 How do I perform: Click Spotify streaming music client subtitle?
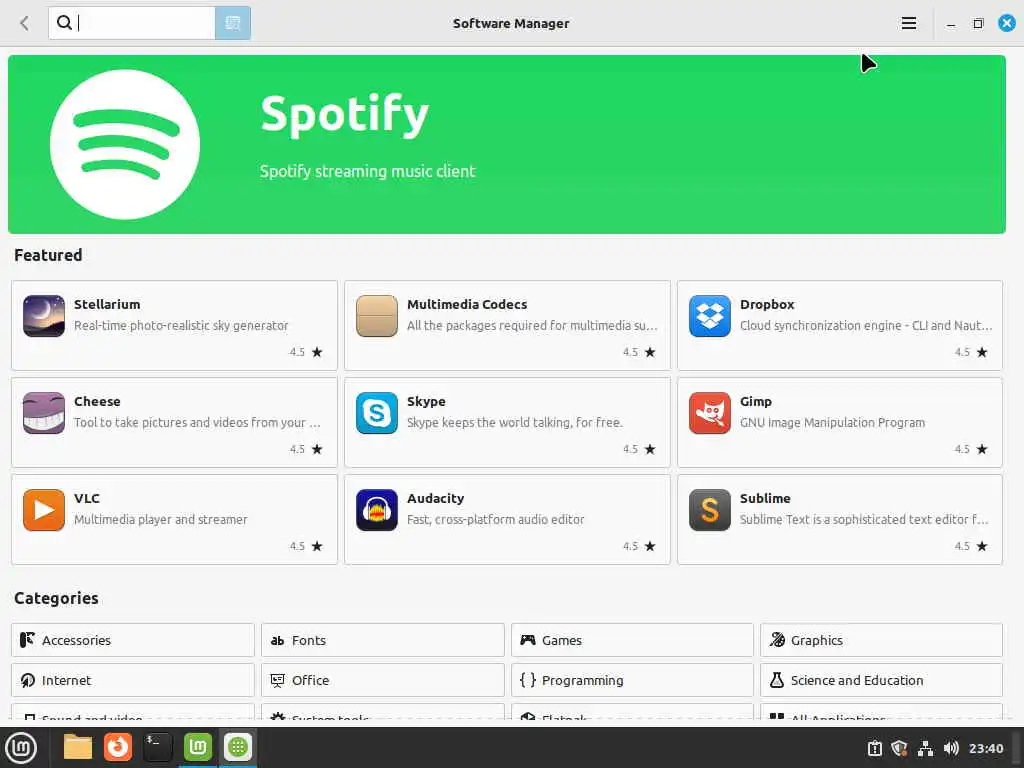click(368, 171)
